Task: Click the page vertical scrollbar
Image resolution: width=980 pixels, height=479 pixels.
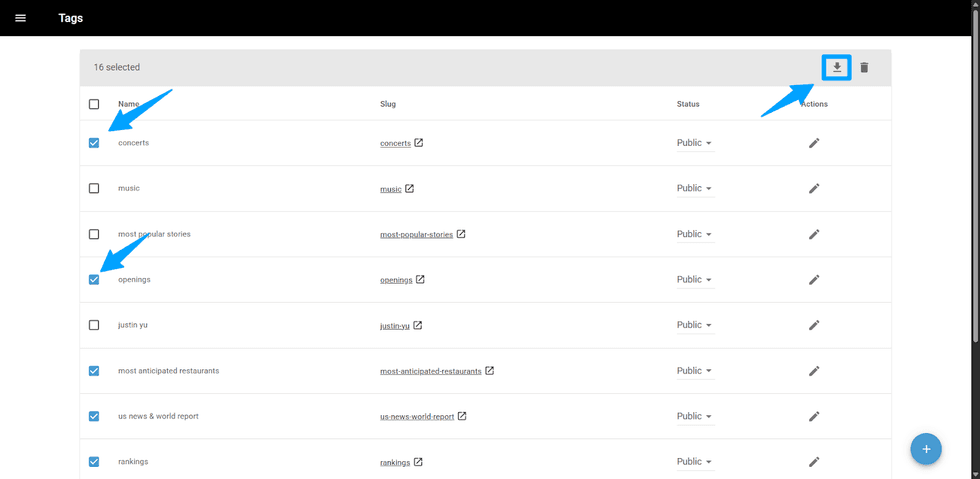Action: (975, 240)
